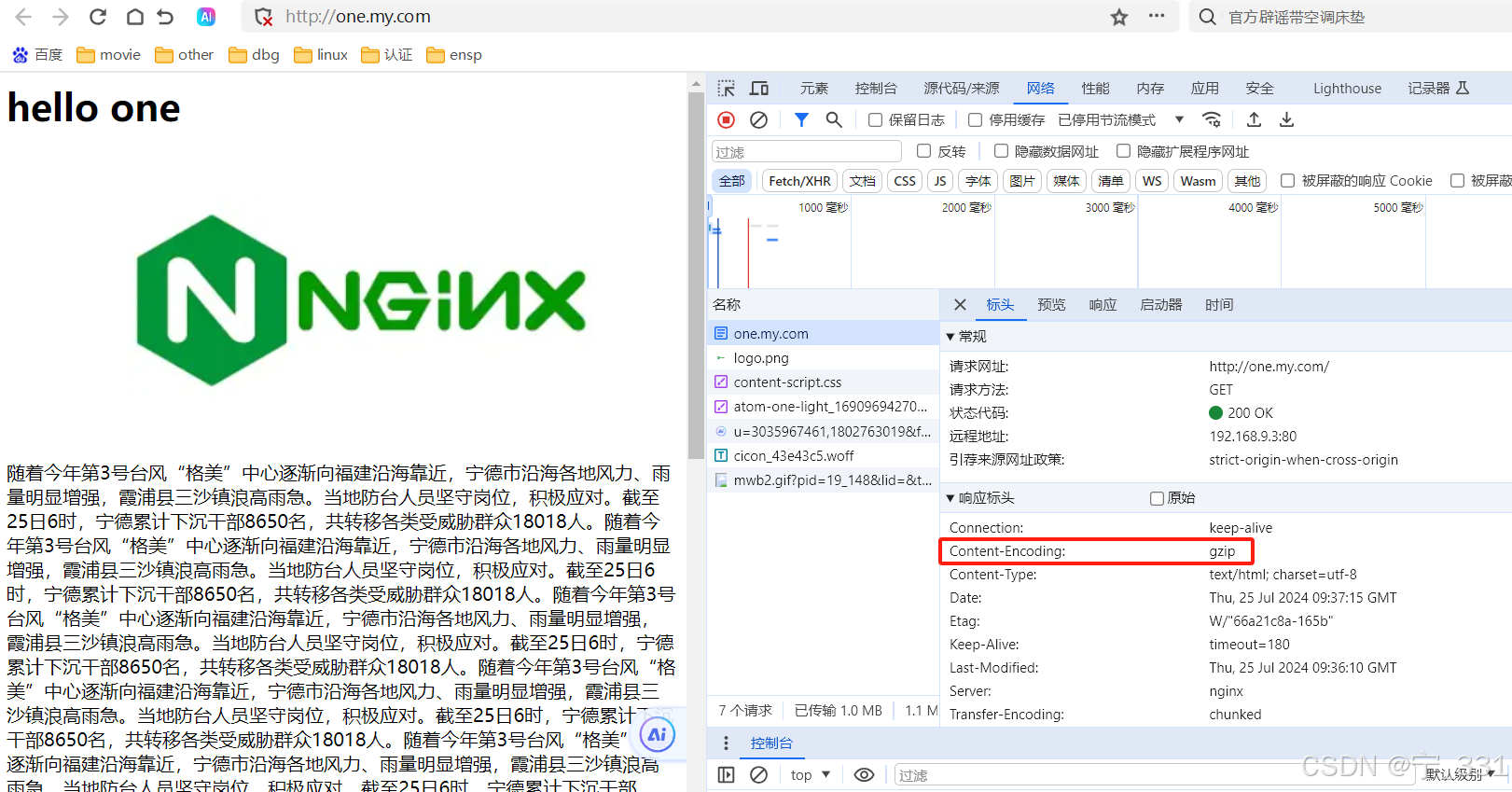
Task: Switch to 预览 detail tab
Action: 1051,305
